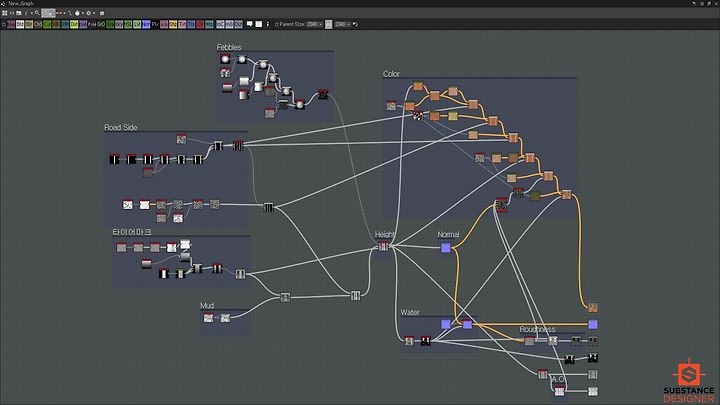
Task: Toggle the size link lock between the size fields
Action: pos(328,24)
